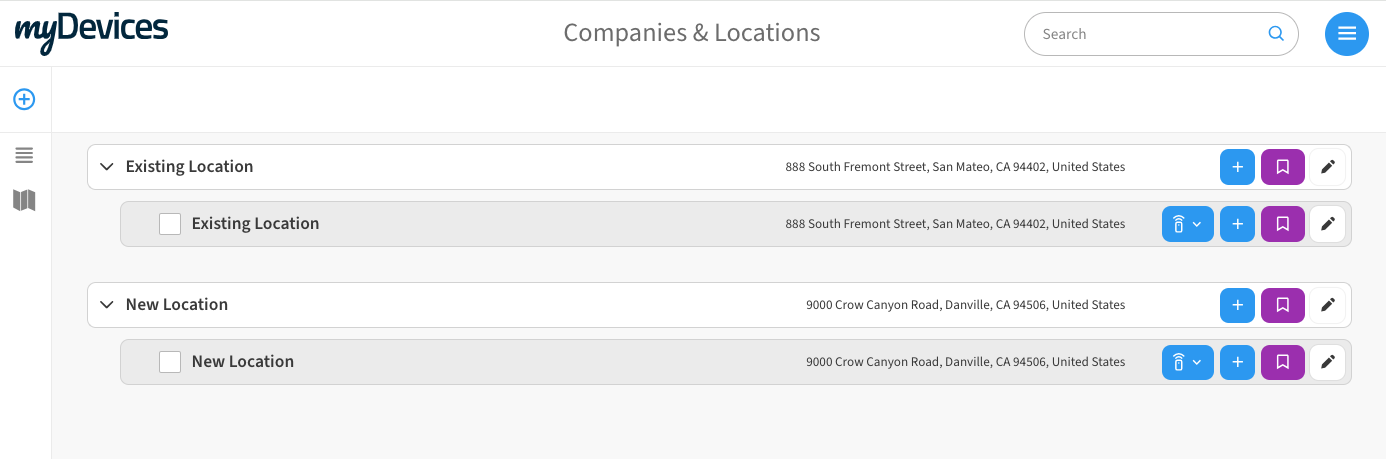
Task: Edit the Existing Location company with pencil
Action: [x=1328, y=167]
